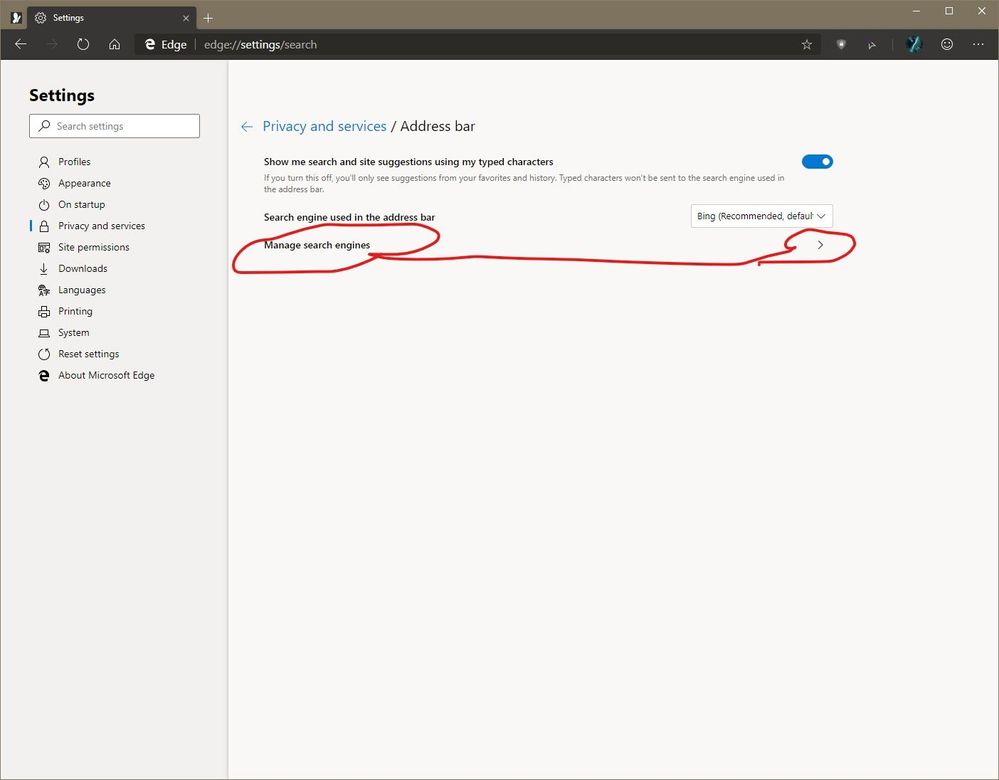
Task: Send feedback with the smiley face icon
Action: (947, 44)
